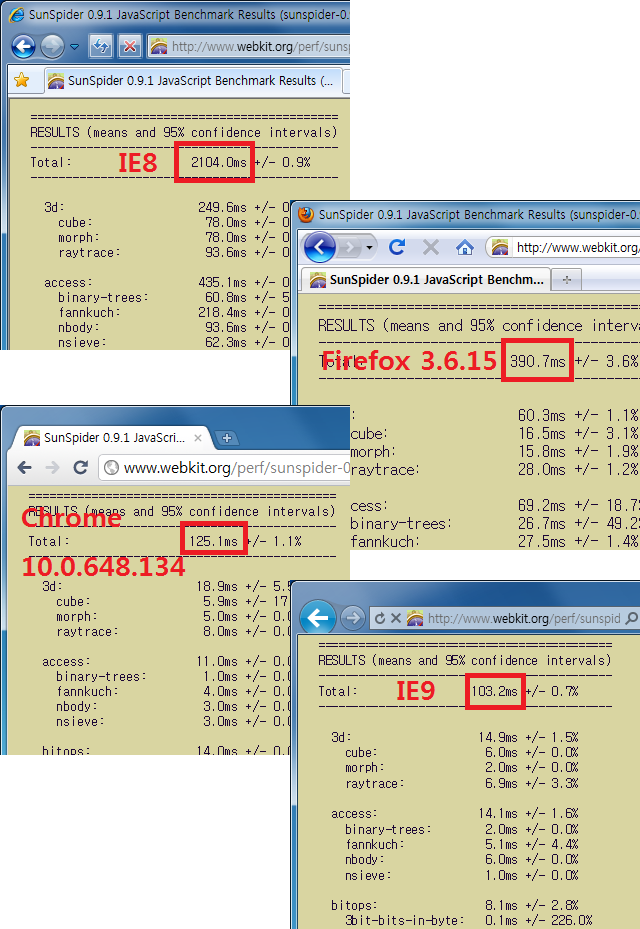Viewport: 640px width, 929px height.
Task: Click site favicon in IE8 address bar
Action: point(158,46)
